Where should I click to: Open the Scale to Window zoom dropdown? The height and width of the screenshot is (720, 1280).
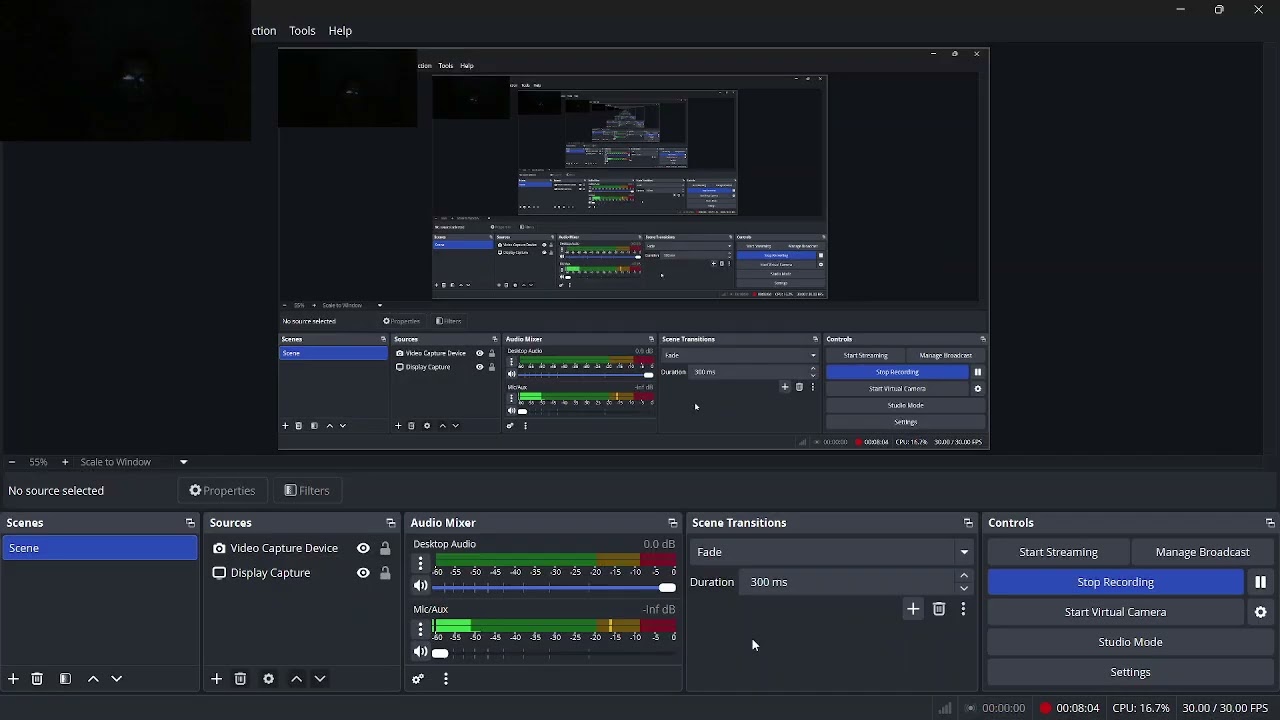[134, 462]
